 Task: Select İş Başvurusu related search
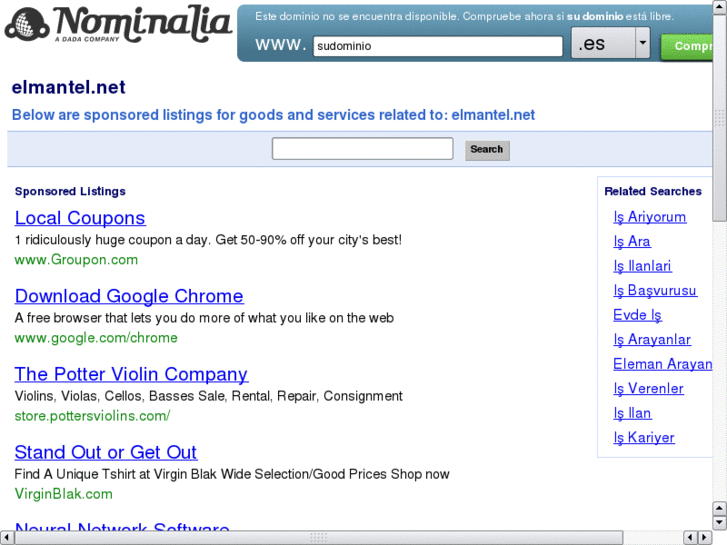click(x=655, y=291)
